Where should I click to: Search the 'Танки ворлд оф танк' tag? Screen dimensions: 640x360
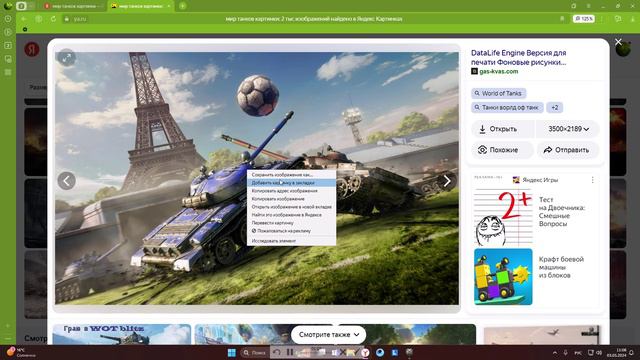click(507, 107)
